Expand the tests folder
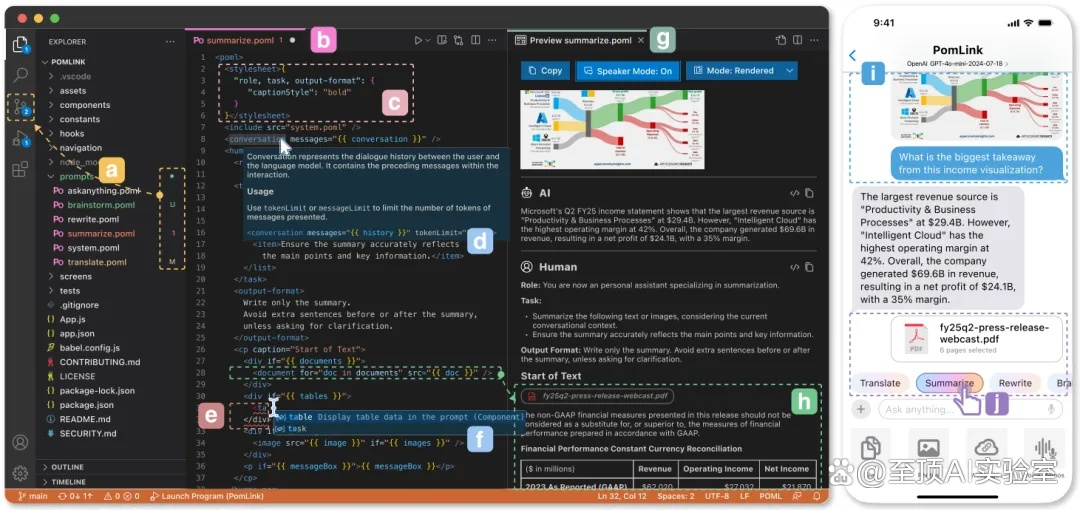The width and height of the screenshot is (1080, 510). [x=70, y=291]
